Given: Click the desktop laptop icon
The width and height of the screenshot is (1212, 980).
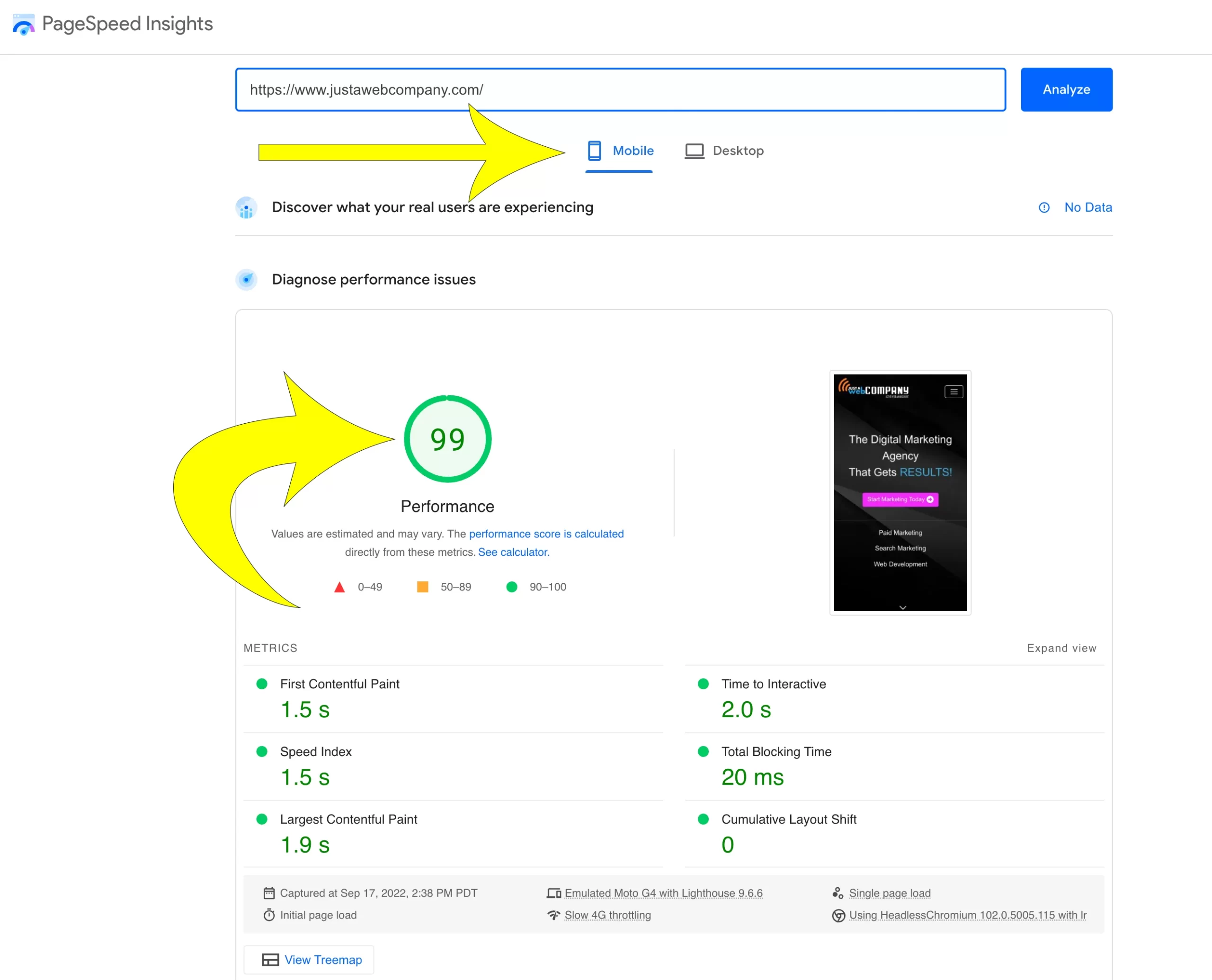Looking at the screenshot, I should pyautogui.click(x=695, y=151).
